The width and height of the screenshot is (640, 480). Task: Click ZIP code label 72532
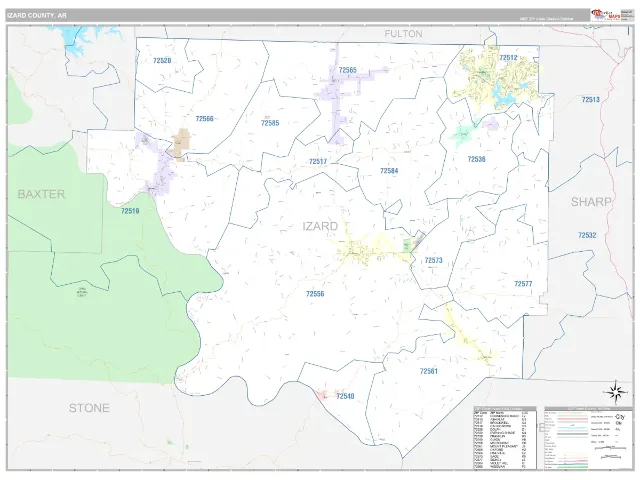click(x=587, y=236)
